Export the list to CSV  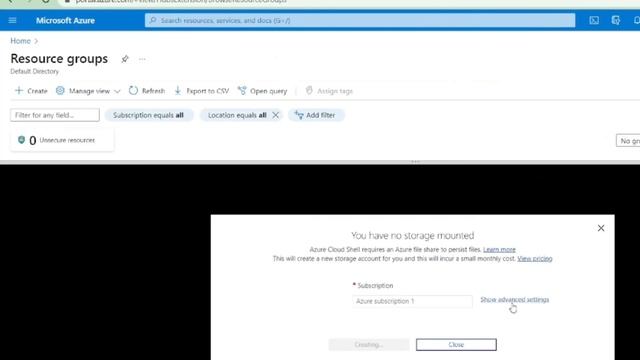[202, 91]
